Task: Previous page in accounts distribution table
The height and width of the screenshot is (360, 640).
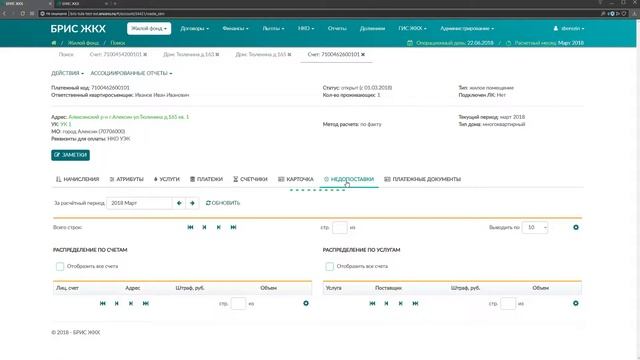Action: pyautogui.click(x=117, y=303)
